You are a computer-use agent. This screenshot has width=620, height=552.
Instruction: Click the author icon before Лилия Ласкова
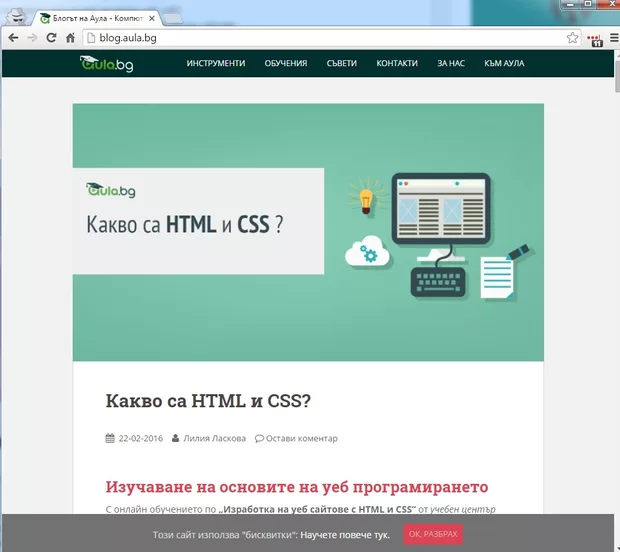coord(176,438)
